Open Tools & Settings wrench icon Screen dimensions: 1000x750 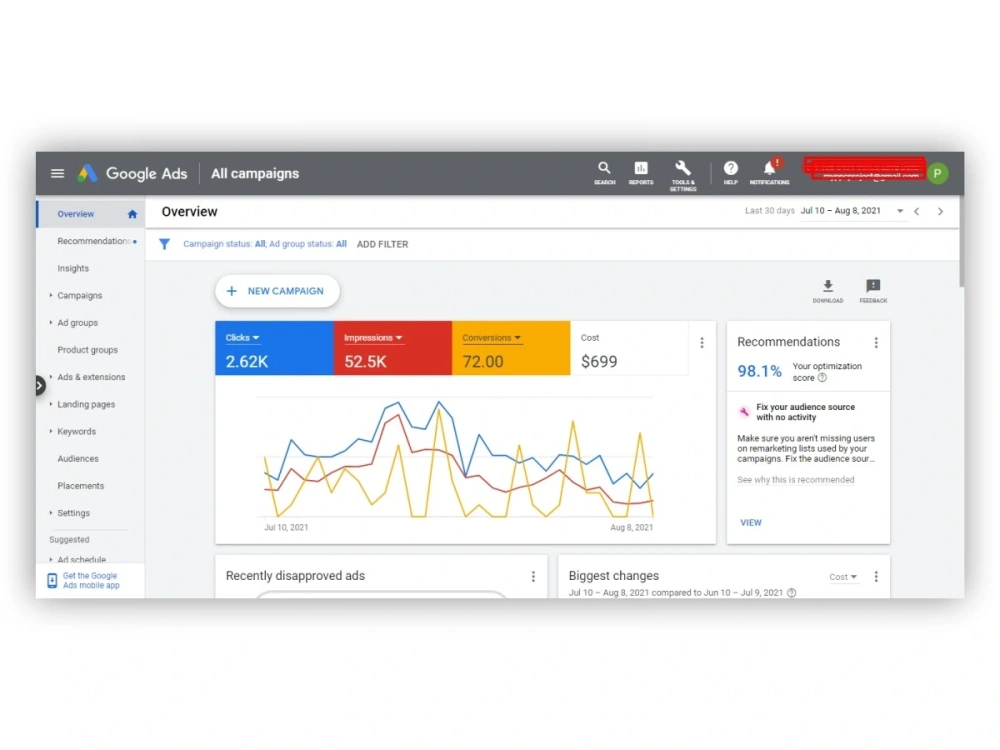click(x=683, y=172)
